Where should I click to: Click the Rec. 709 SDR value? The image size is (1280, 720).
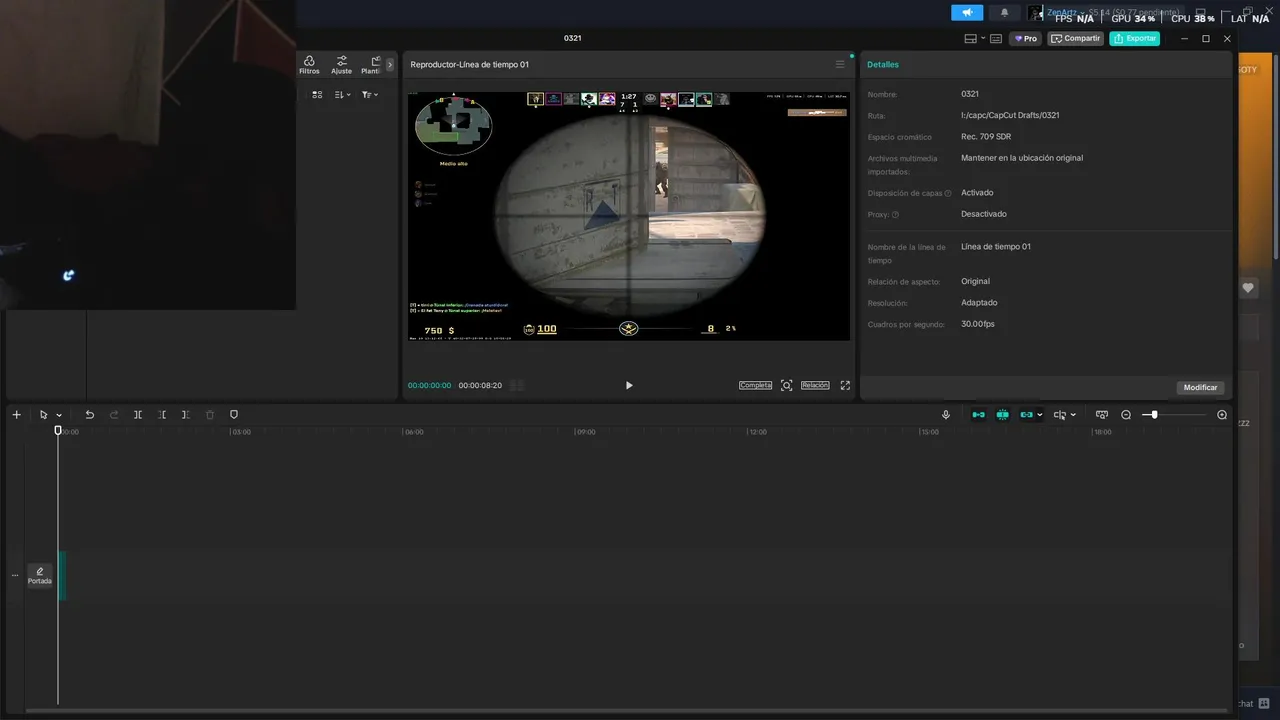(x=986, y=137)
